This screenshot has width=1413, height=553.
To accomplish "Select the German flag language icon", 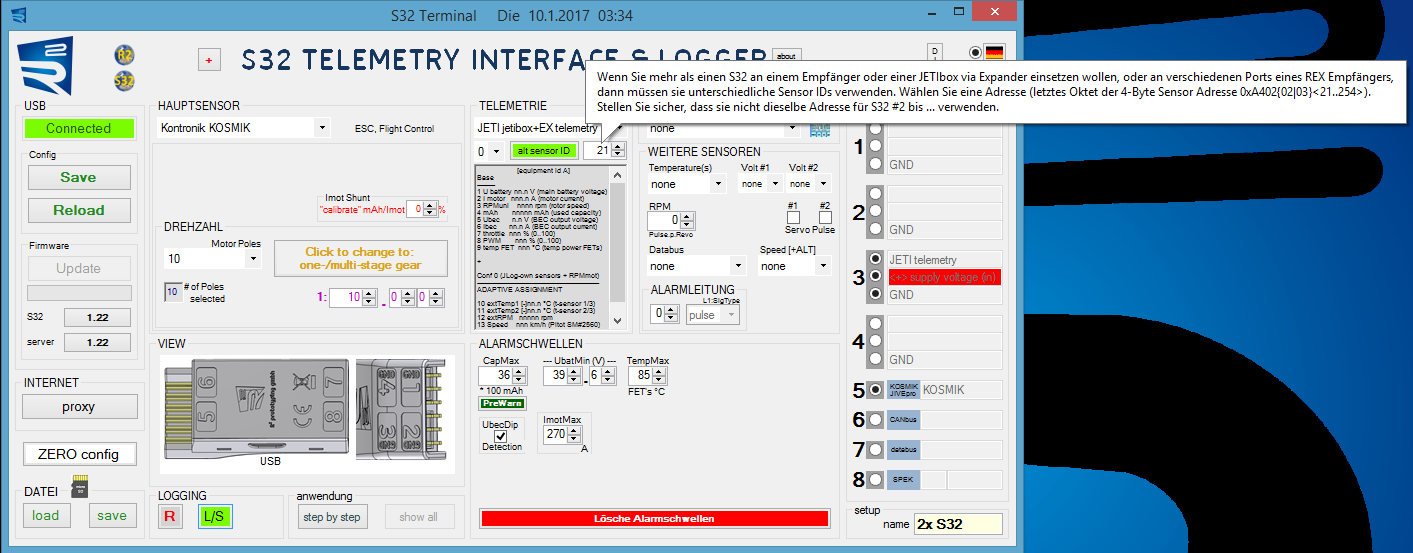I will [994, 53].
